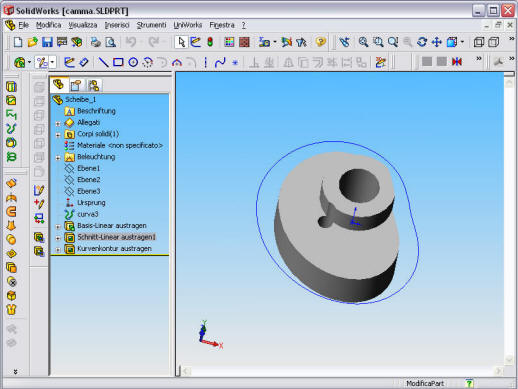Image resolution: width=518 pixels, height=389 pixels.
Task: Open the view orientation dropdown arrow
Action: (x=462, y=42)
